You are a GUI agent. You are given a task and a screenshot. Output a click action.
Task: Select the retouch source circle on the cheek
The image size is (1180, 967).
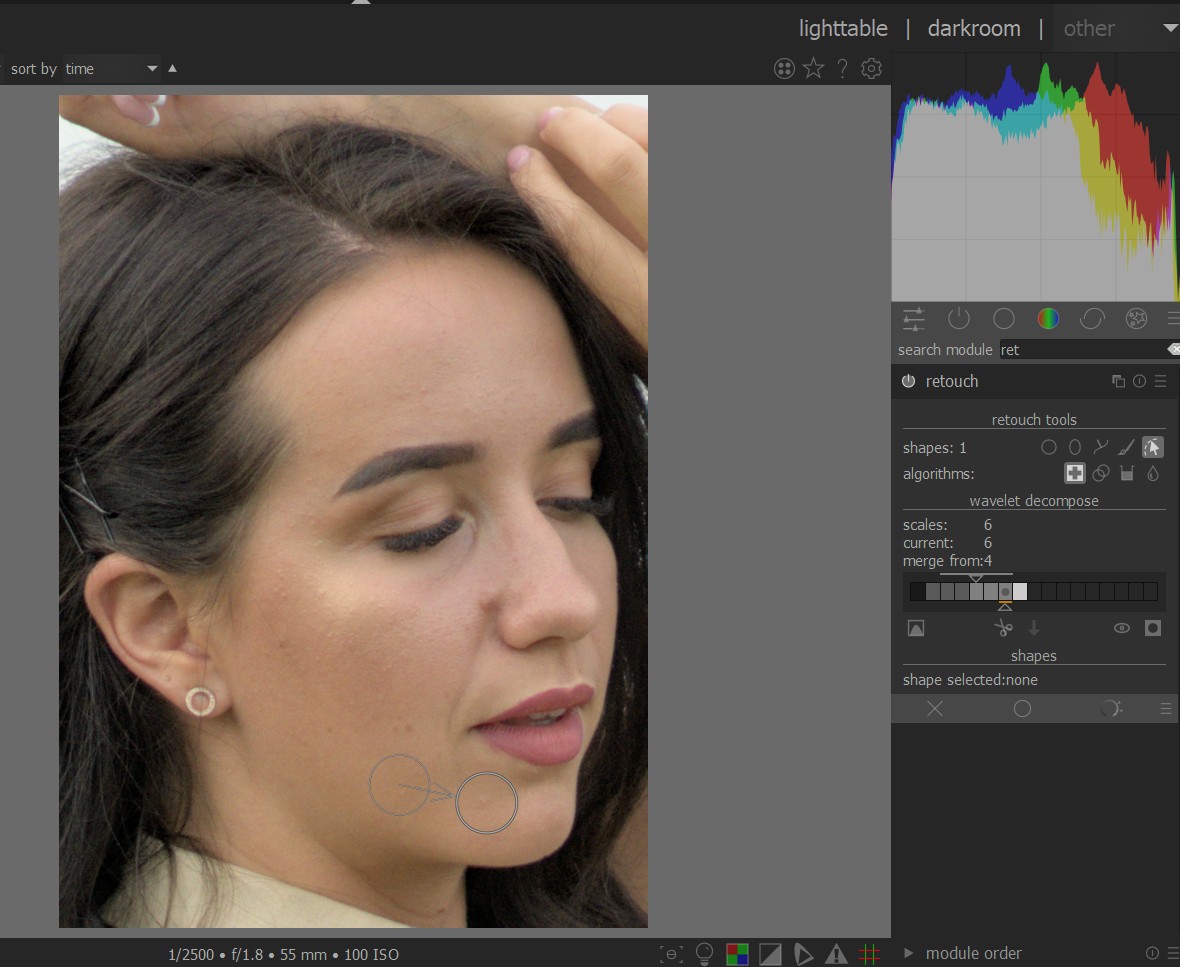pyautogui.click(x=400, y=785)
